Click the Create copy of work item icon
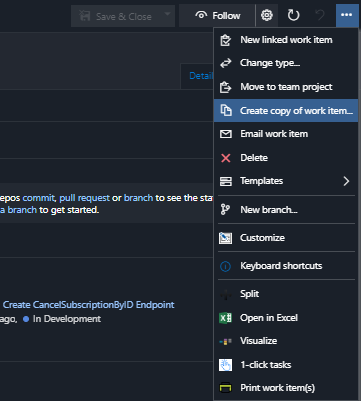361x401 pixels. coord(226,110)
